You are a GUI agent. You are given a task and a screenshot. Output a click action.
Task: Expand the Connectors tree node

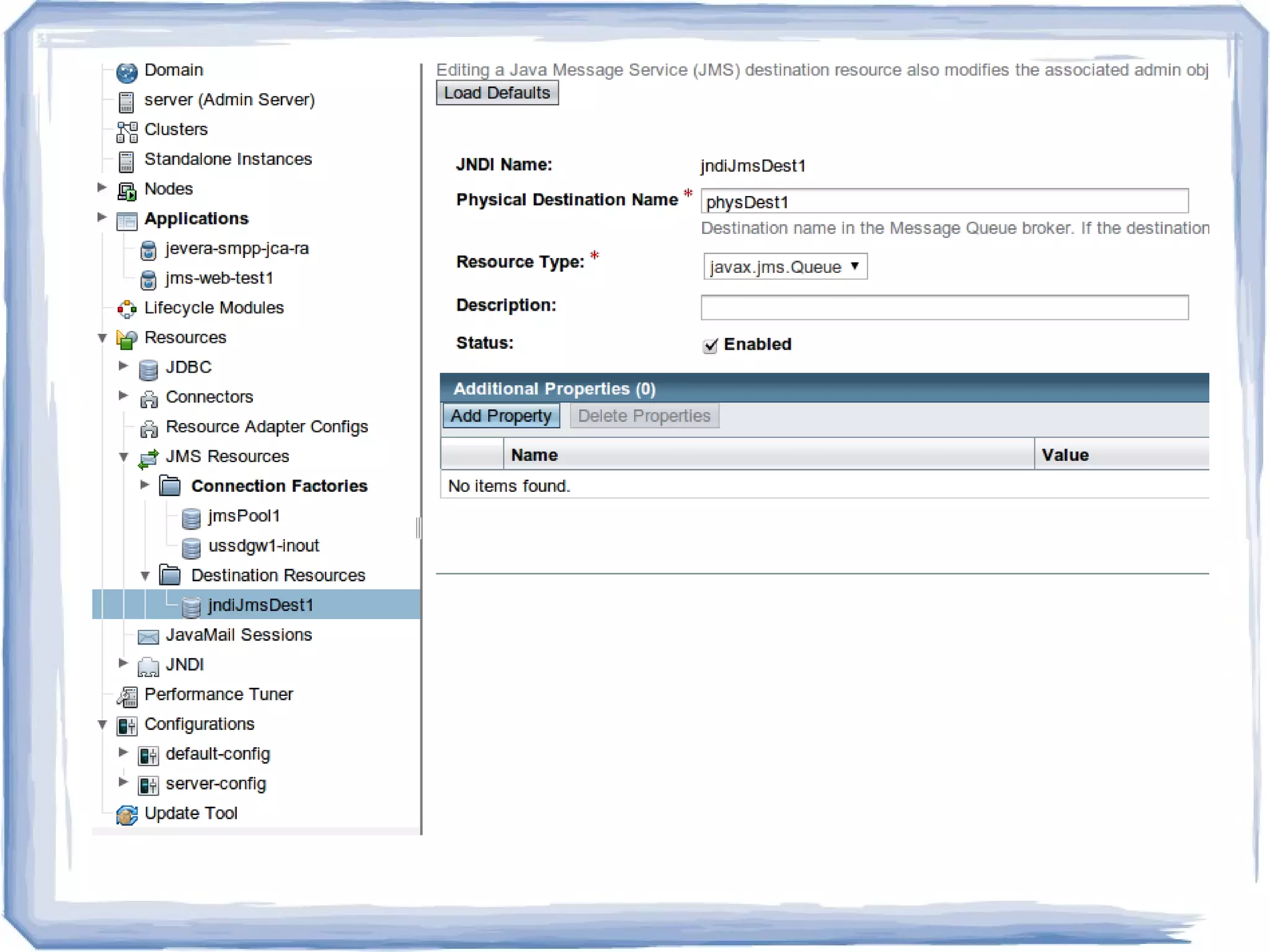(x=123, y=396)
